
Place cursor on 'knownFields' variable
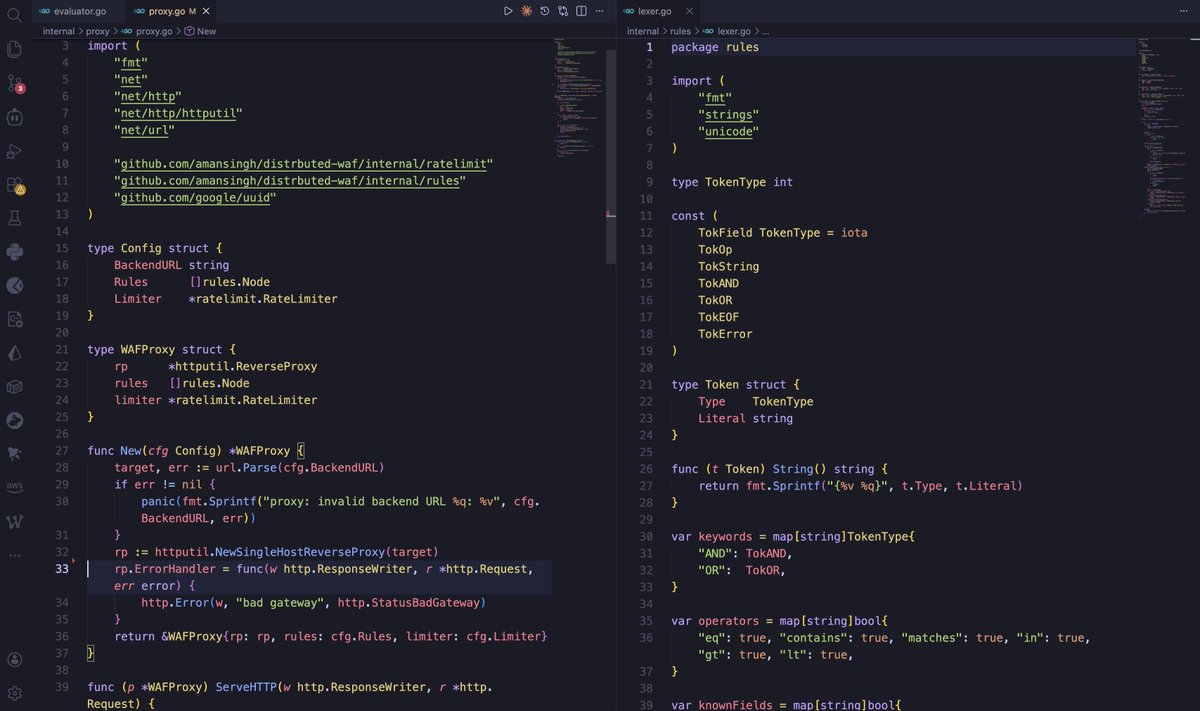pyautogui.click(x=735, y=705)
